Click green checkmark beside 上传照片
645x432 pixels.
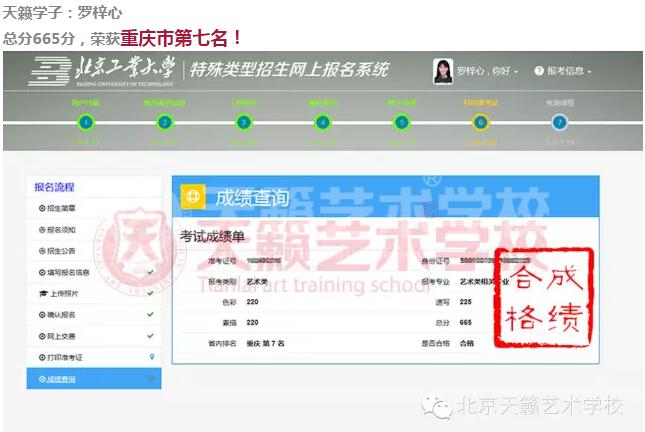[x=150, y=293]
